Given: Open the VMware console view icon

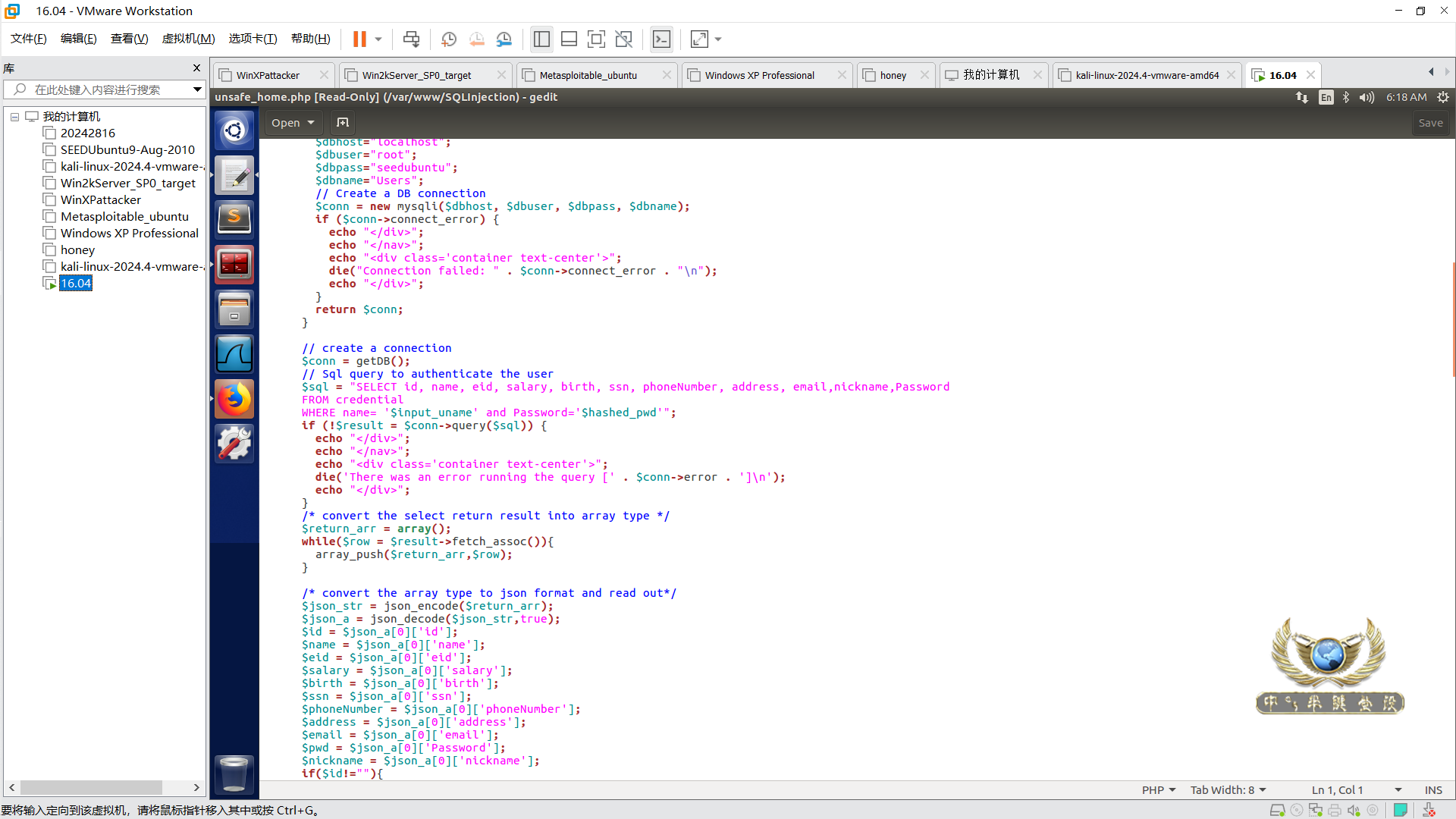Looking at the screenshot, I should pos(661,39).
